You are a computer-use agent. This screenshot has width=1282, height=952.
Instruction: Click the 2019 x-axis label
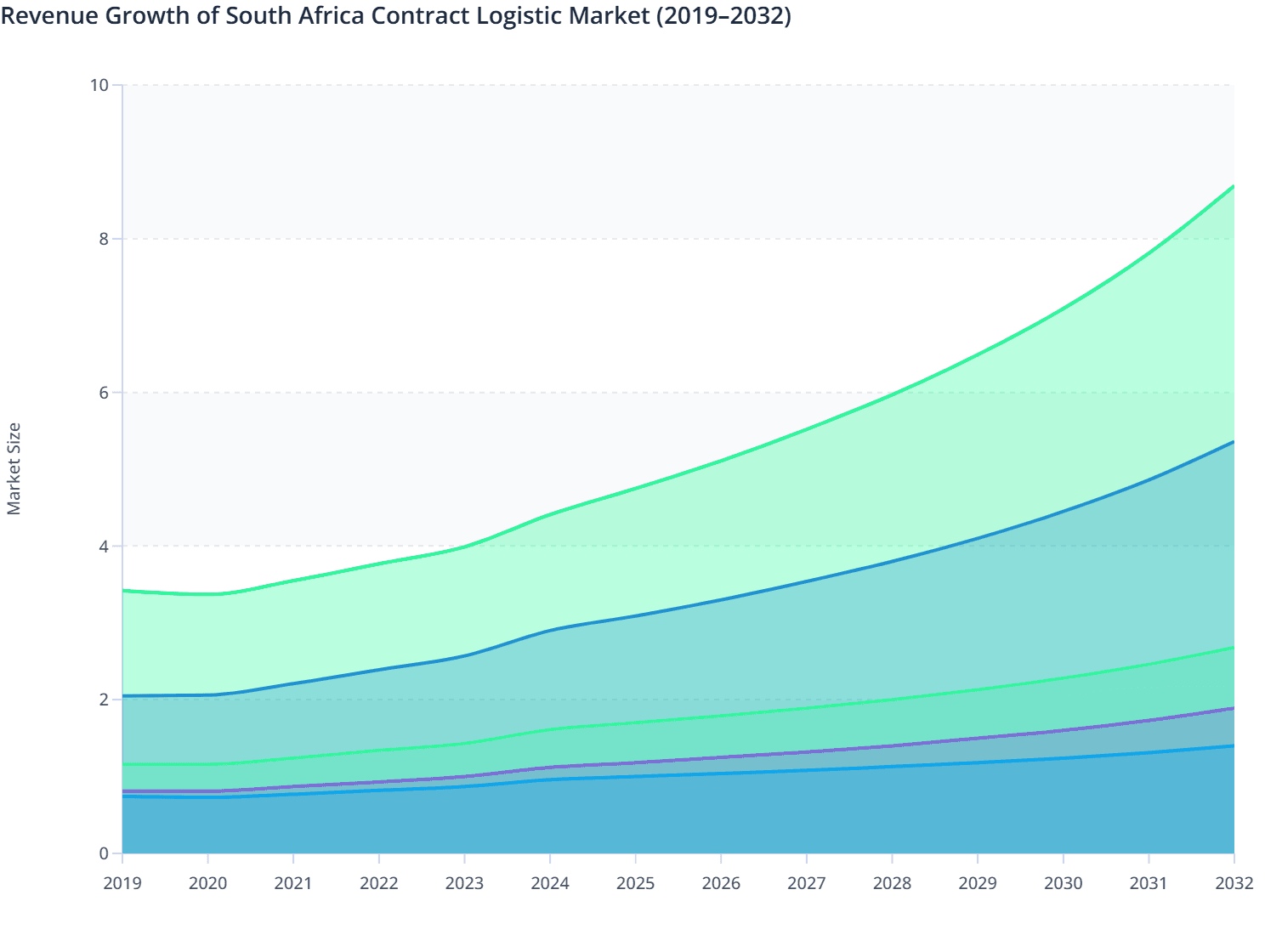tap(122, 884)
